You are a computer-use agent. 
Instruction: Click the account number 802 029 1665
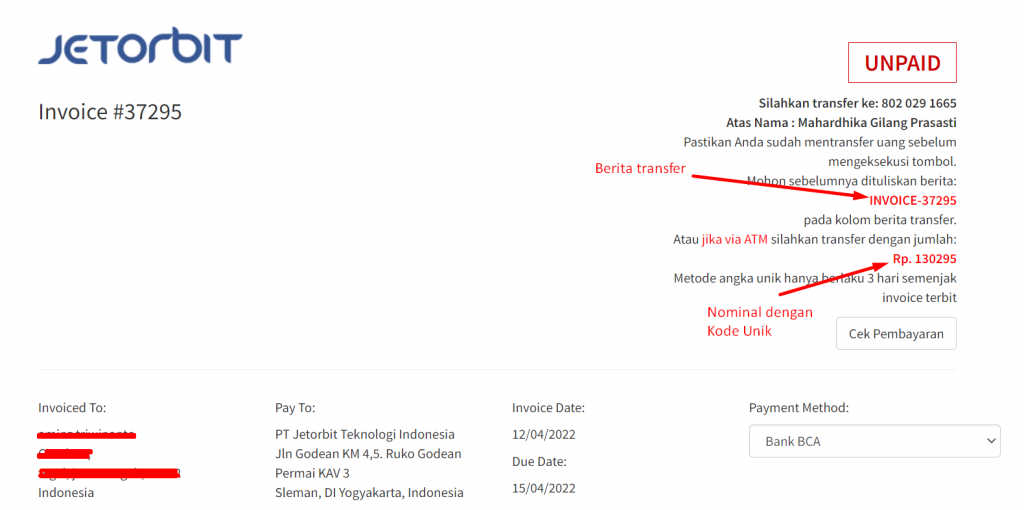pos(919,103)
